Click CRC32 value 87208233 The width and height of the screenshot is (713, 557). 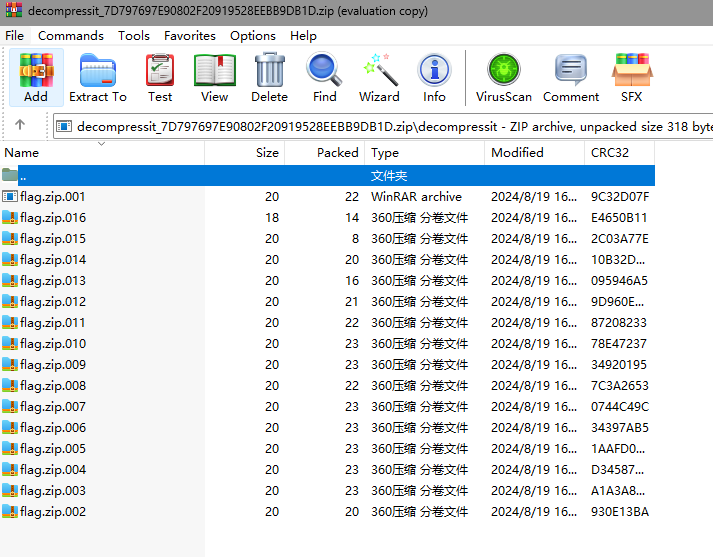coord(619,322)
